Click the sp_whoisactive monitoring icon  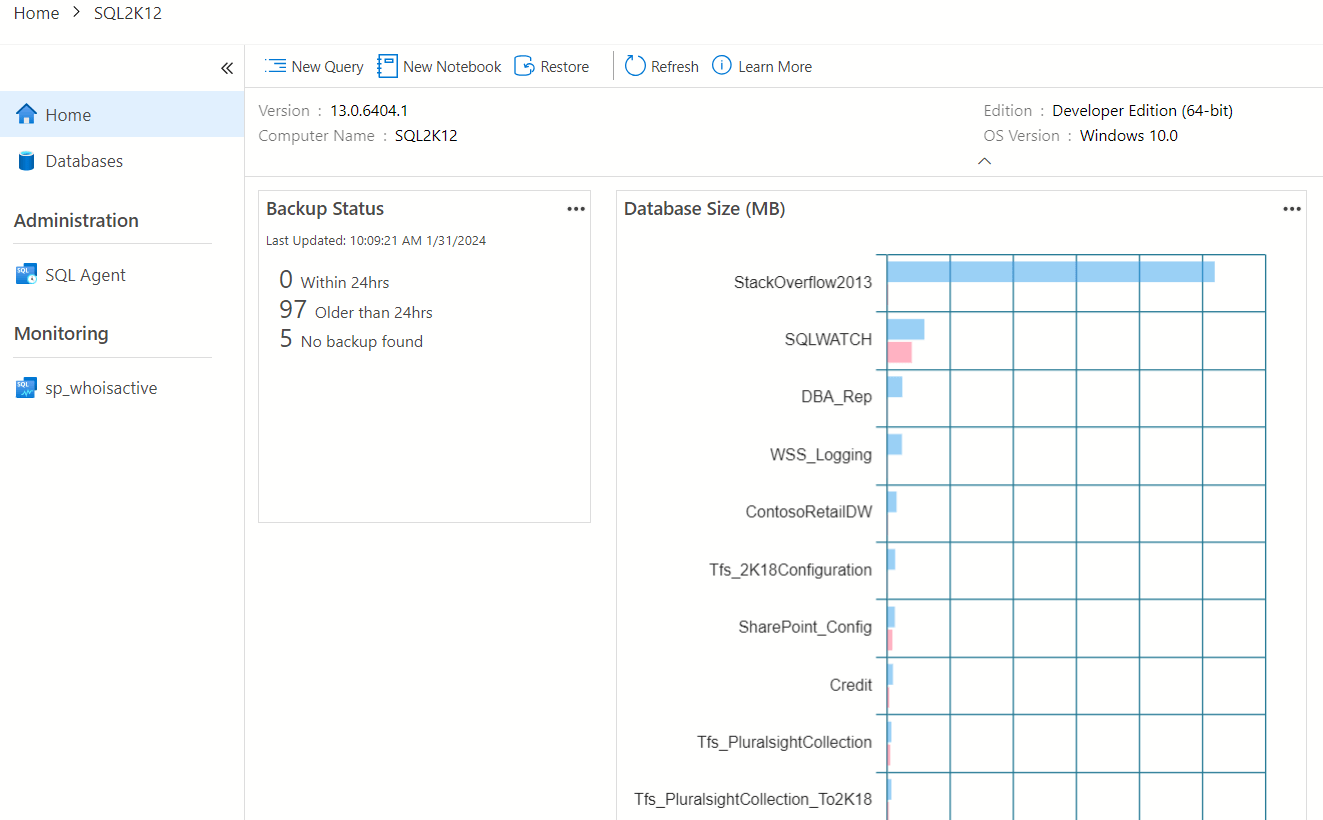pyautogui.click(x=27, y=388)
